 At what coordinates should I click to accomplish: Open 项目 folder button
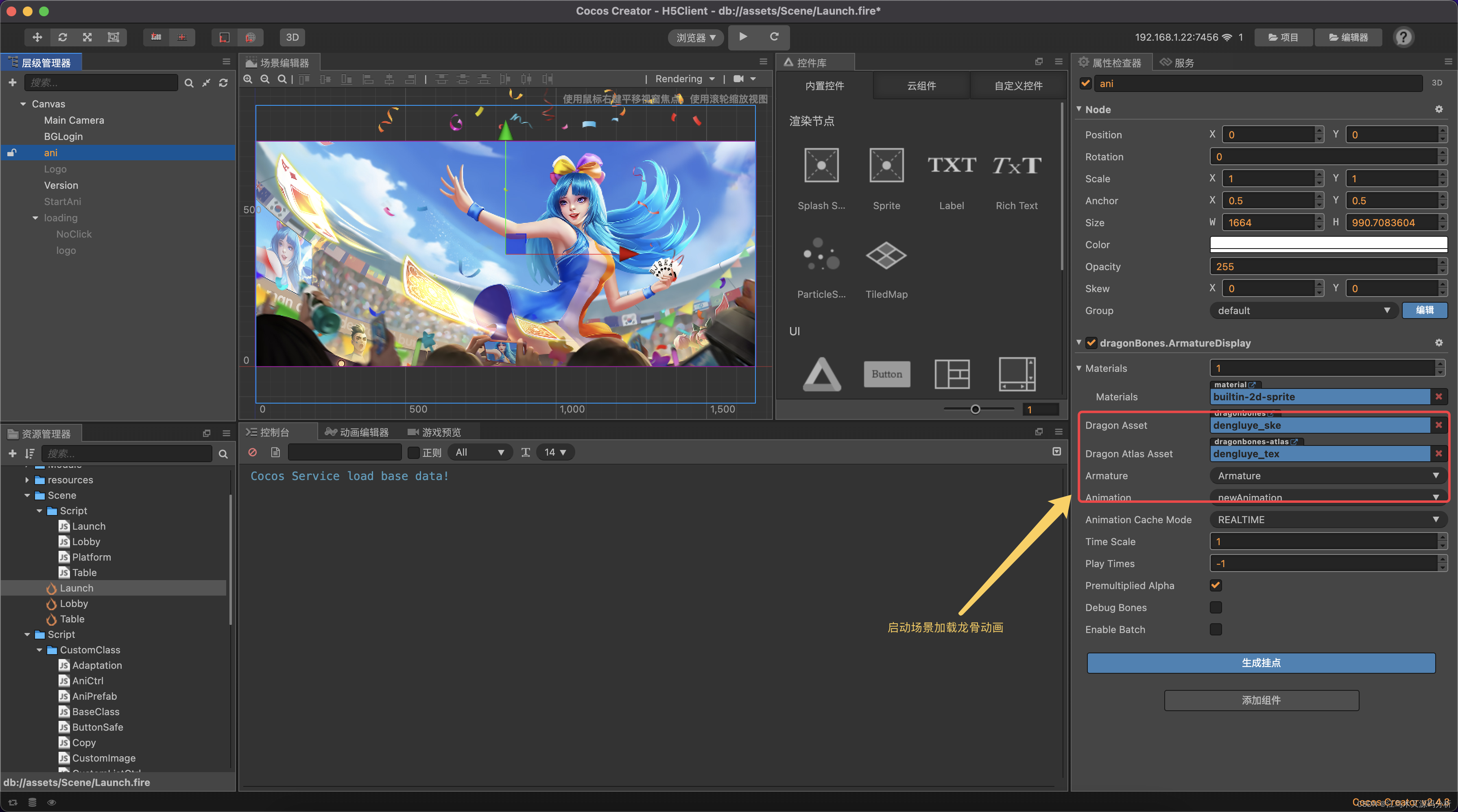point(1283,37)
